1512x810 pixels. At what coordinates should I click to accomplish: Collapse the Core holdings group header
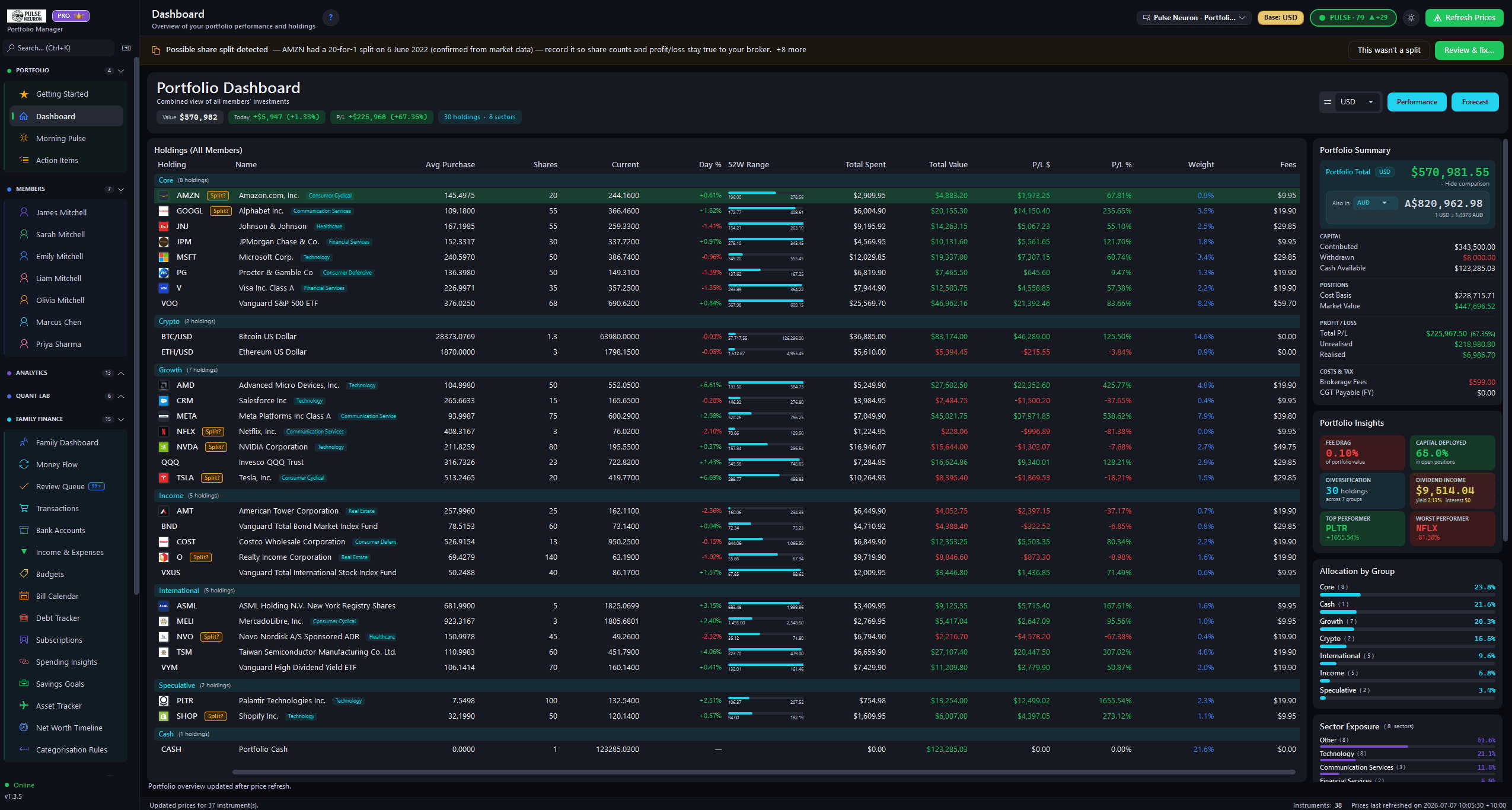(x=726, y=180)
